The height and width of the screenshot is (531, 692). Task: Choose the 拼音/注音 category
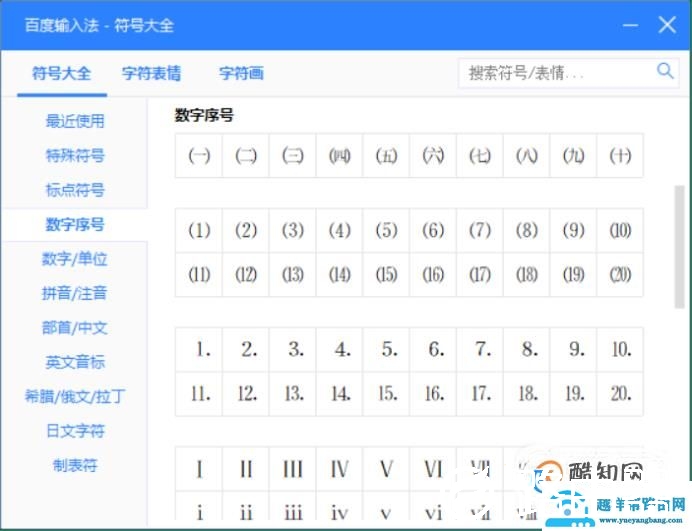[x=75, y=293]
